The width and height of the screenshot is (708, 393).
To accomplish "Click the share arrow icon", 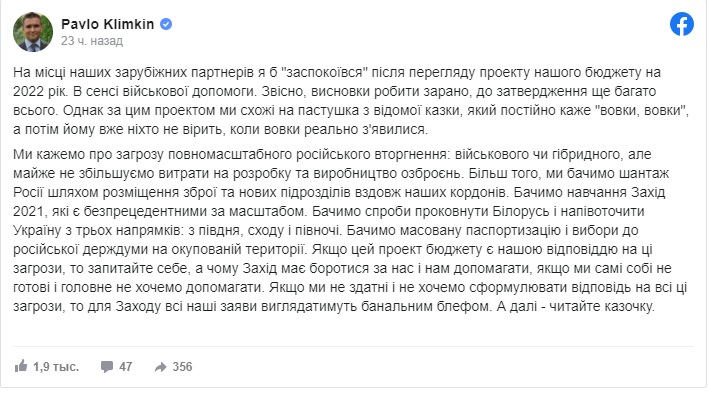I will click(160, 367).
